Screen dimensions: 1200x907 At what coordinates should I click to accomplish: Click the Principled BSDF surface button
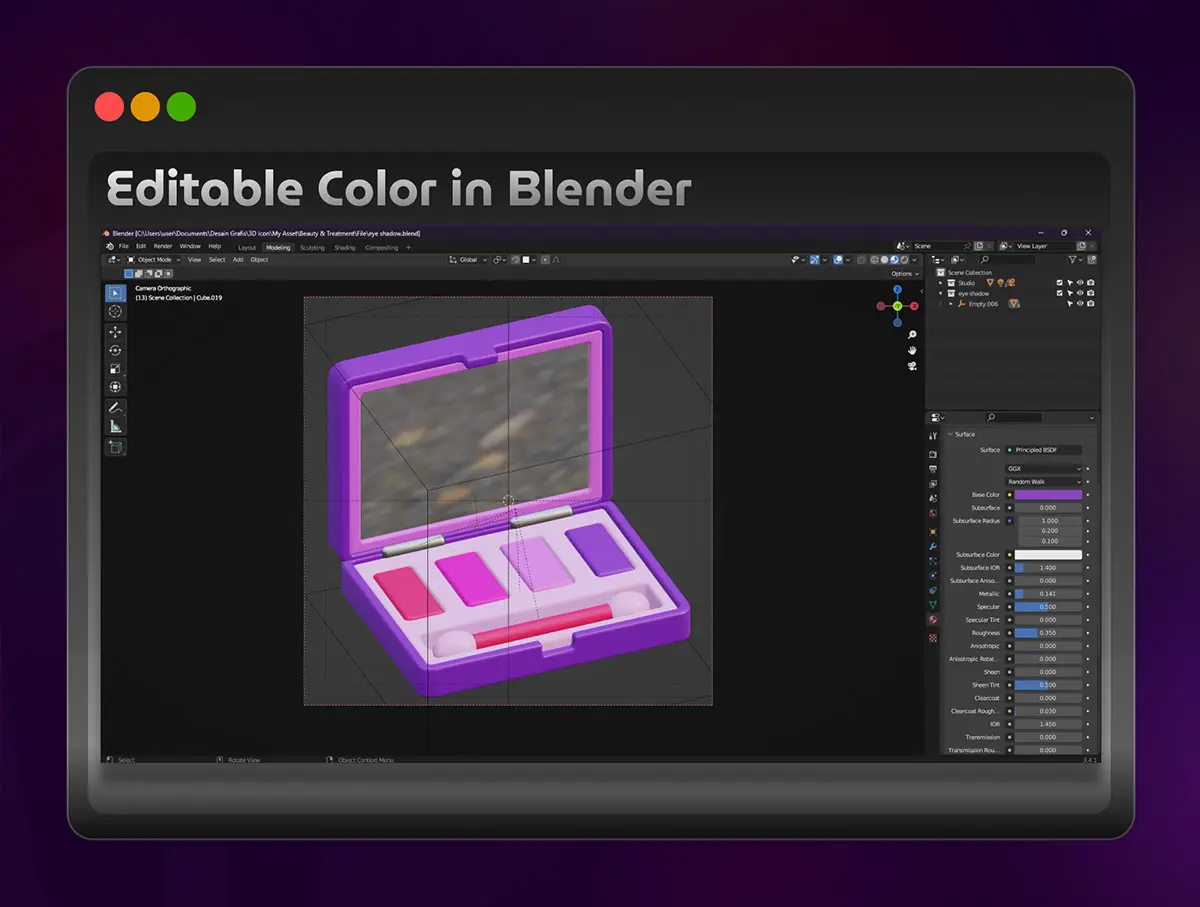click(x=1044, y=450)
